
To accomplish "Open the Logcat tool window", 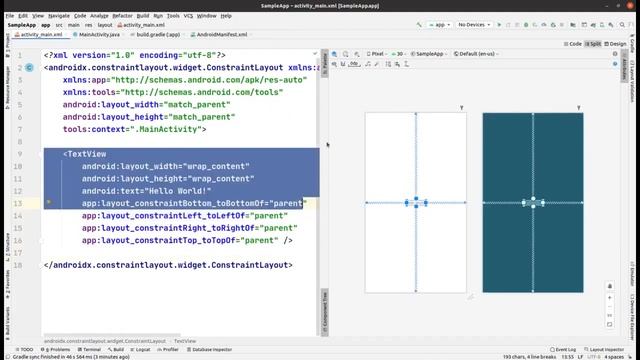I will click(140, 349).
